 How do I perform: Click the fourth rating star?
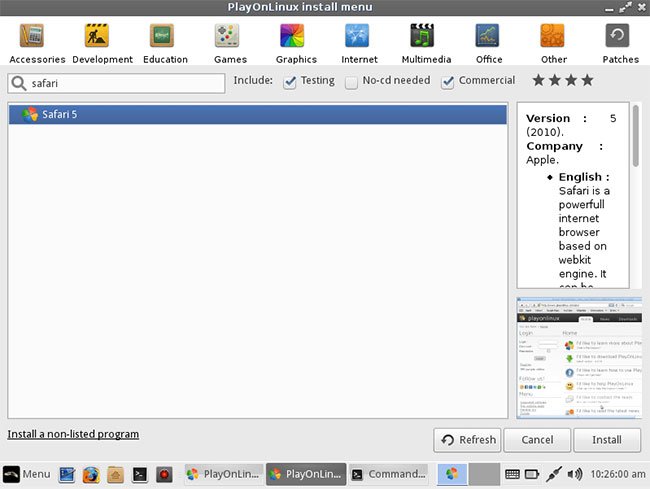pos(587,80)
